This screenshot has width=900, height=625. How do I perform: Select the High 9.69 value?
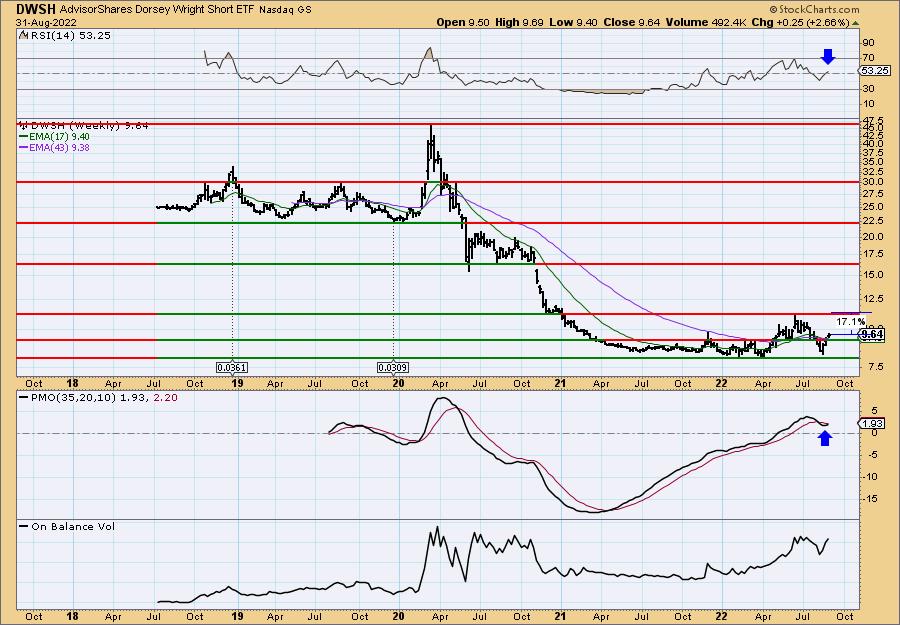click(517, 22)
